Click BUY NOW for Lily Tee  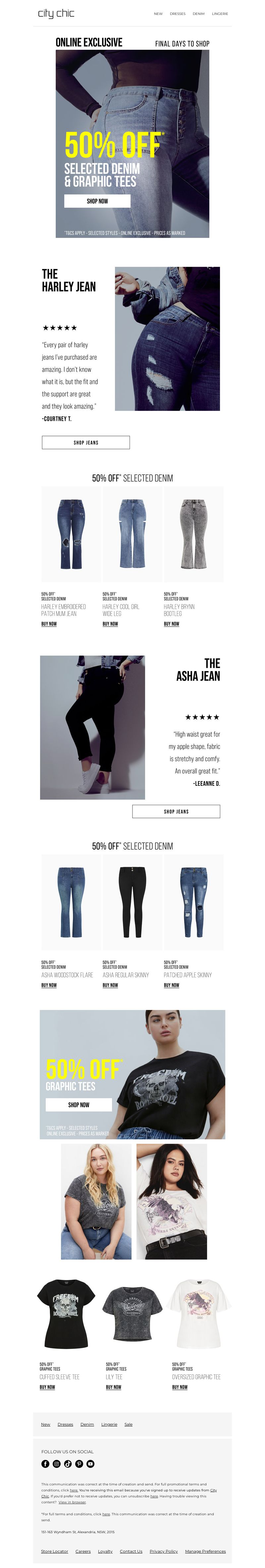point(114,1387)
